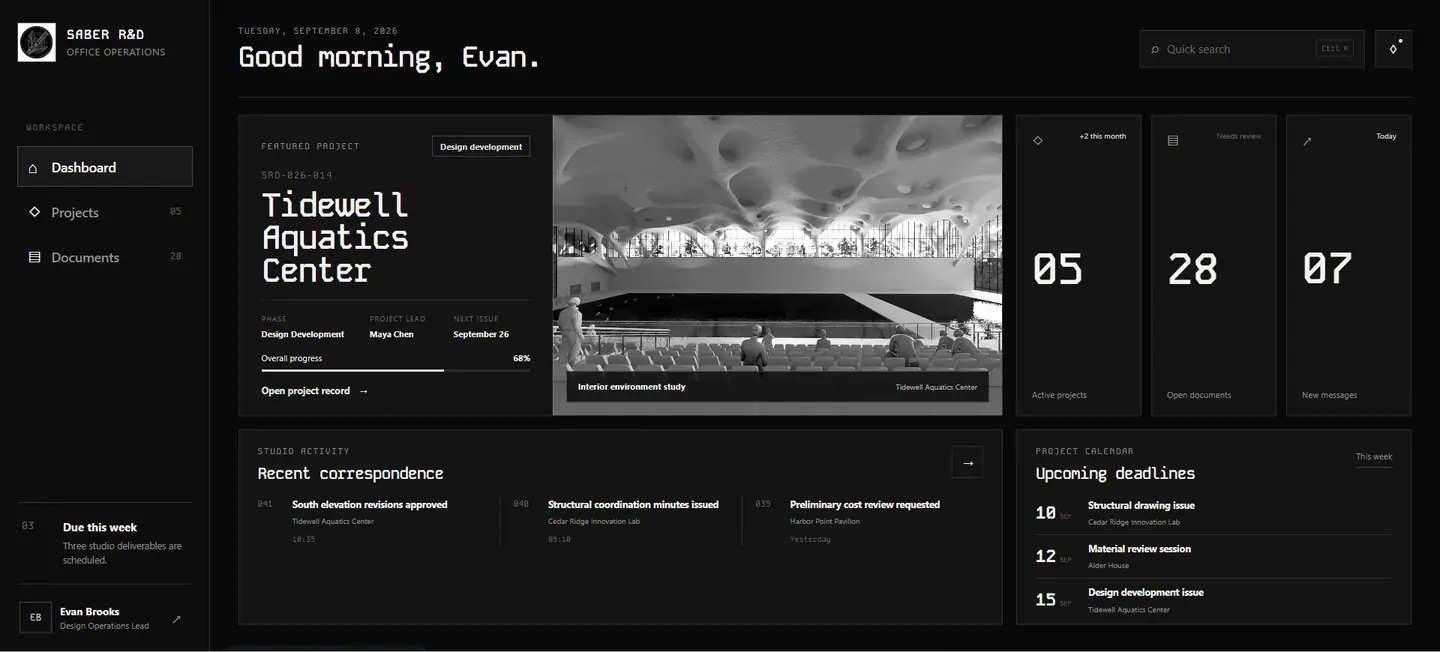1440x652 pixels.
Task: Select the 'Material review session' deadline
Action: click(1214, 557)
